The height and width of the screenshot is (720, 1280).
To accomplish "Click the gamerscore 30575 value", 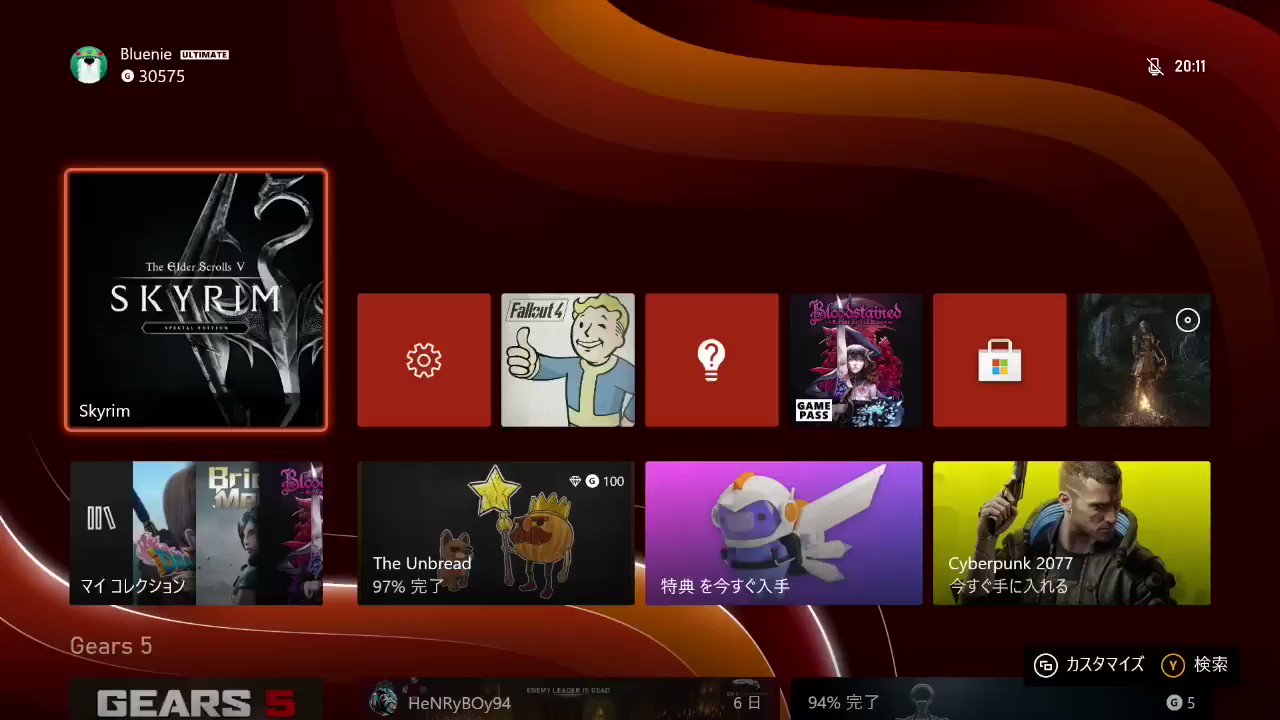I will (x=161, y=77).
